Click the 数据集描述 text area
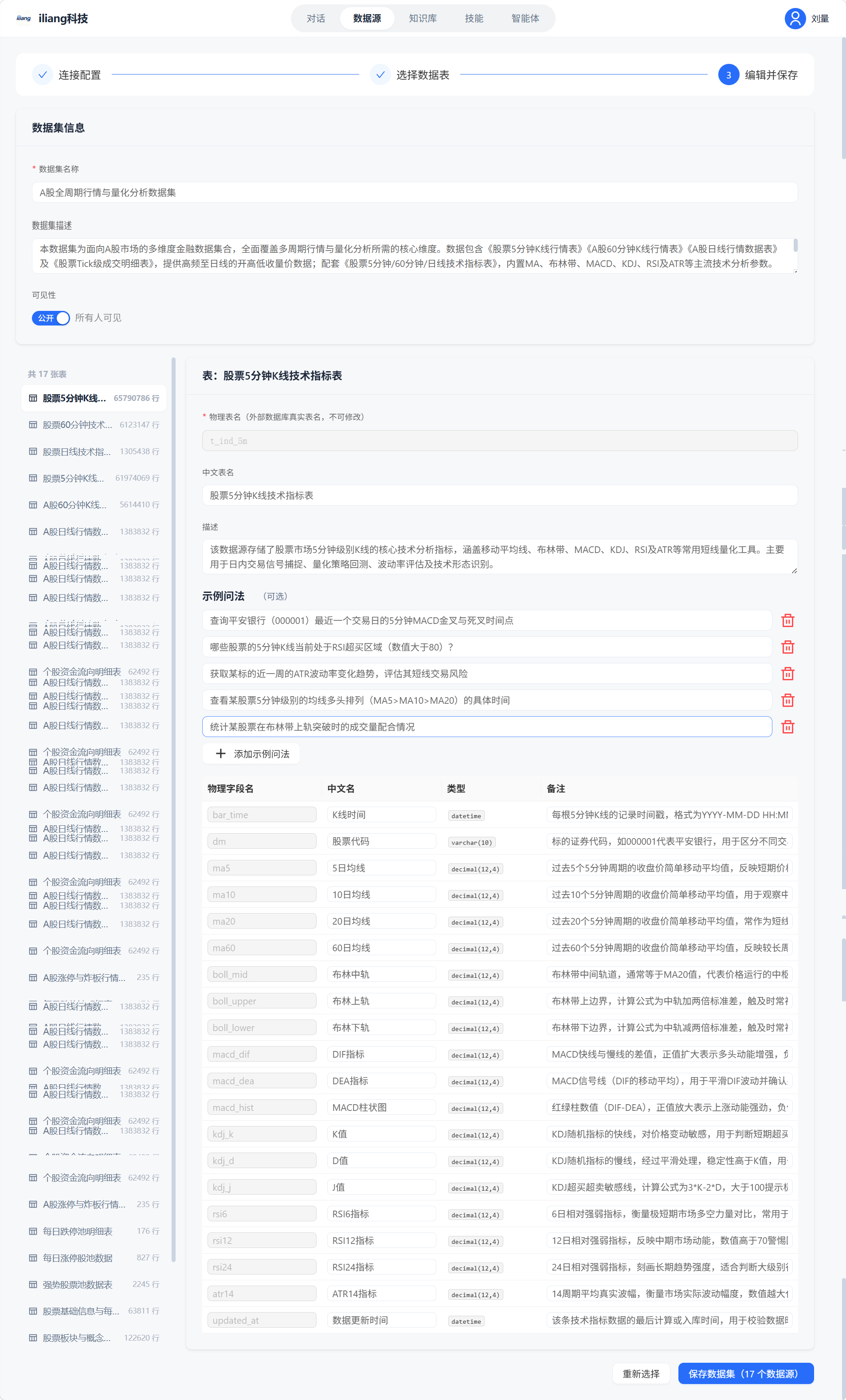 415,256
